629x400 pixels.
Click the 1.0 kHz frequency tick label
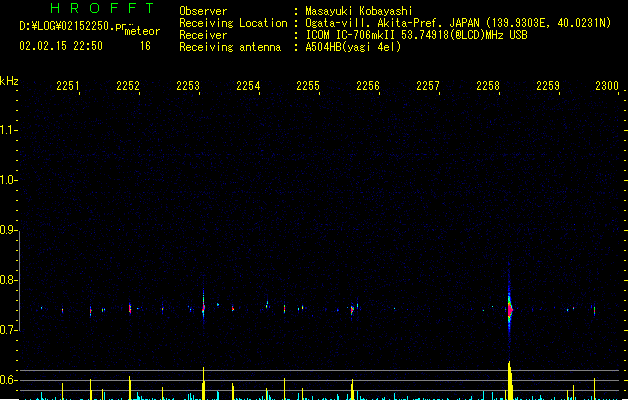(x=8, y=180)
